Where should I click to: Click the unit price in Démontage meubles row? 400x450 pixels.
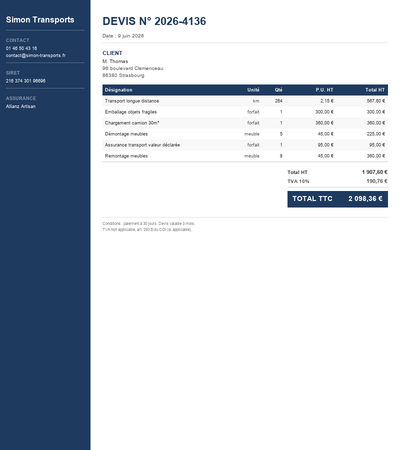pos(326,134)
